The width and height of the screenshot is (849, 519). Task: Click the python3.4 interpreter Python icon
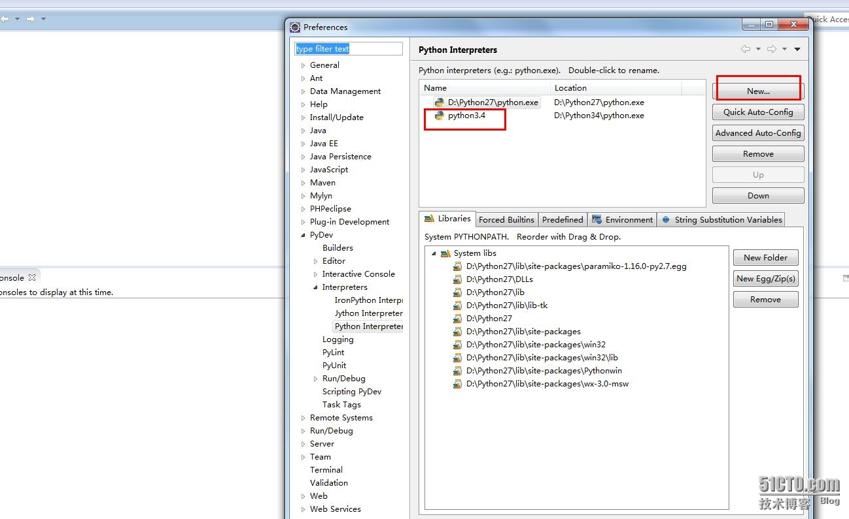(439, 116)
